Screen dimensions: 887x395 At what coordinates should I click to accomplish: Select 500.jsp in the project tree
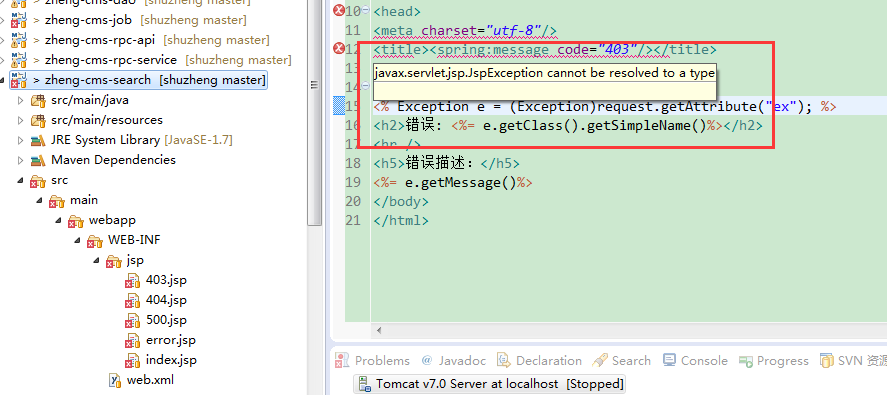coord(166,320)
